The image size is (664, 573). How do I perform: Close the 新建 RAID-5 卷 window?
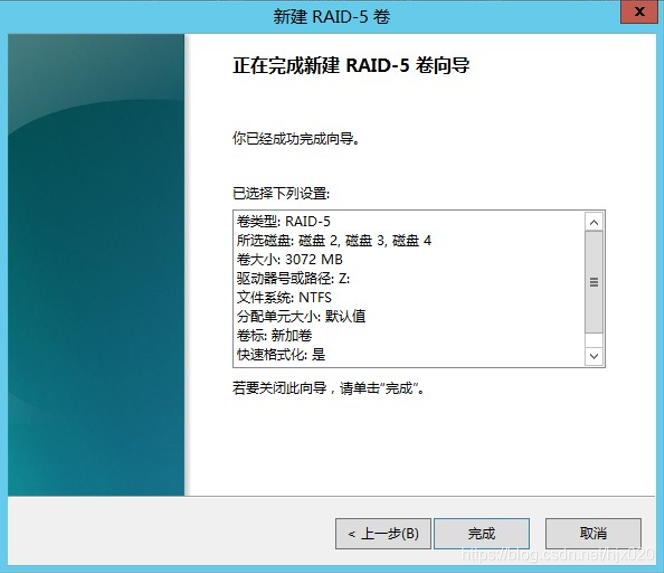pos(639,12)
